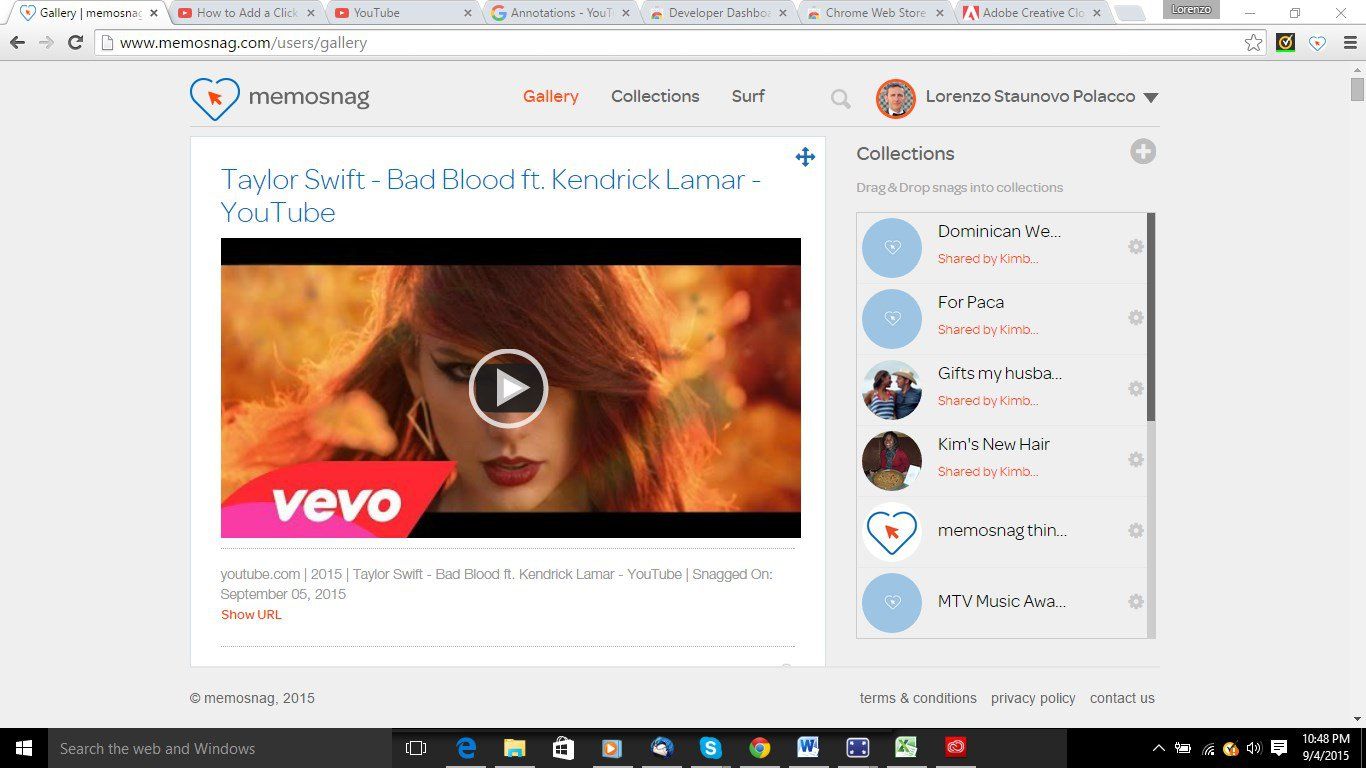This screenshot has height=768, width=1366.
Task: Open Microsoft Edge from the taskbar
Action: click(x=466, y=748)
